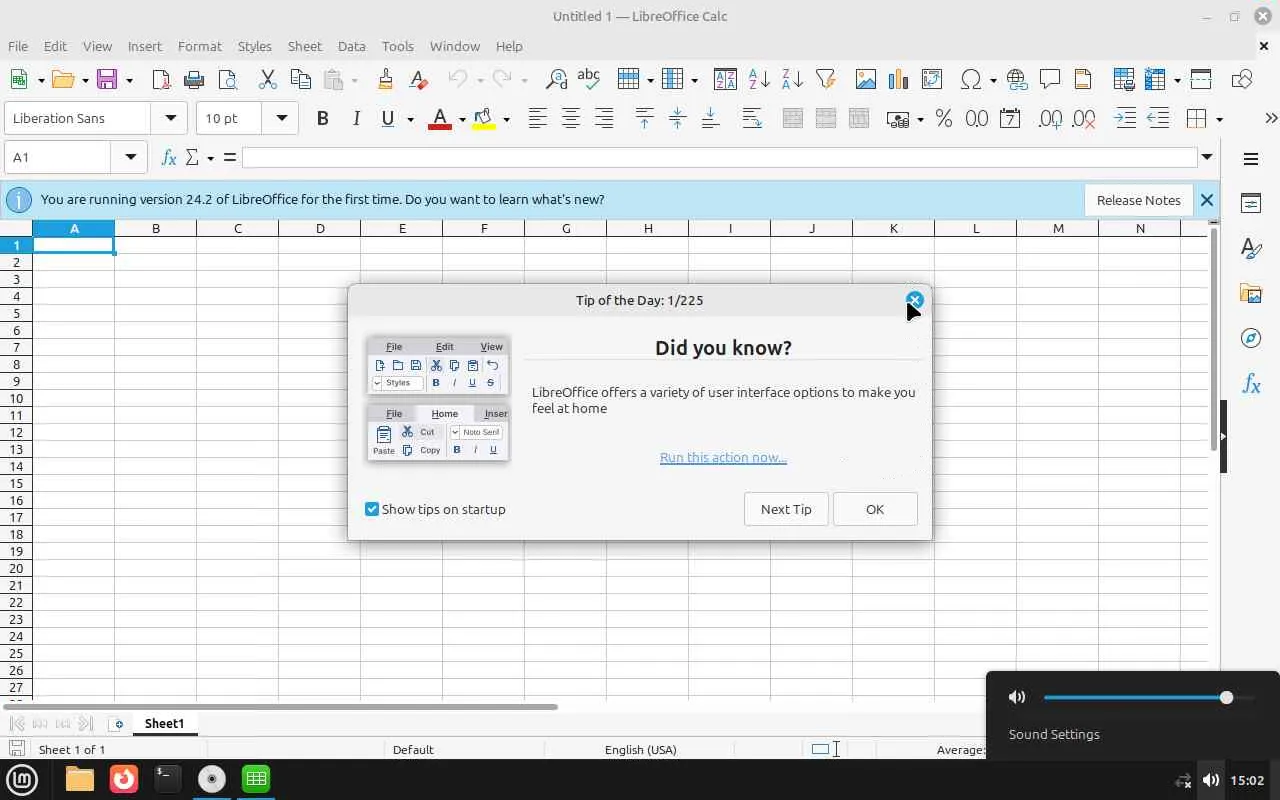Toggle bold formatting
The image size is (1280, 800).
pyautogui.click(x=322, y=119)
